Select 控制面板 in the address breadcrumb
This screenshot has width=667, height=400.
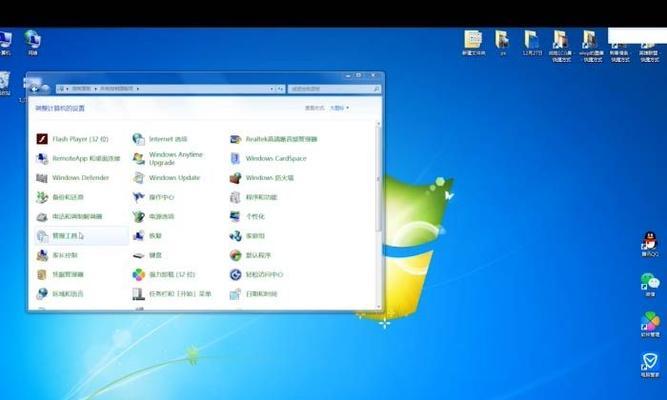pos(82,89)
